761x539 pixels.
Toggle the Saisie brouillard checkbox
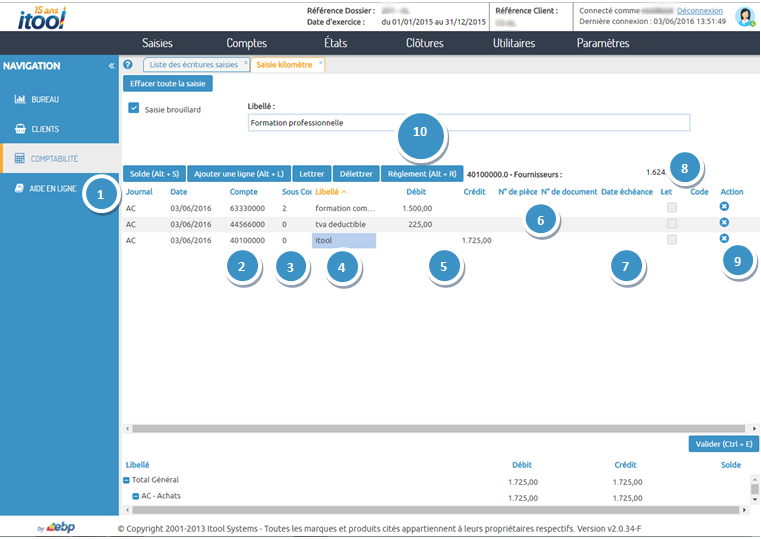134,108
